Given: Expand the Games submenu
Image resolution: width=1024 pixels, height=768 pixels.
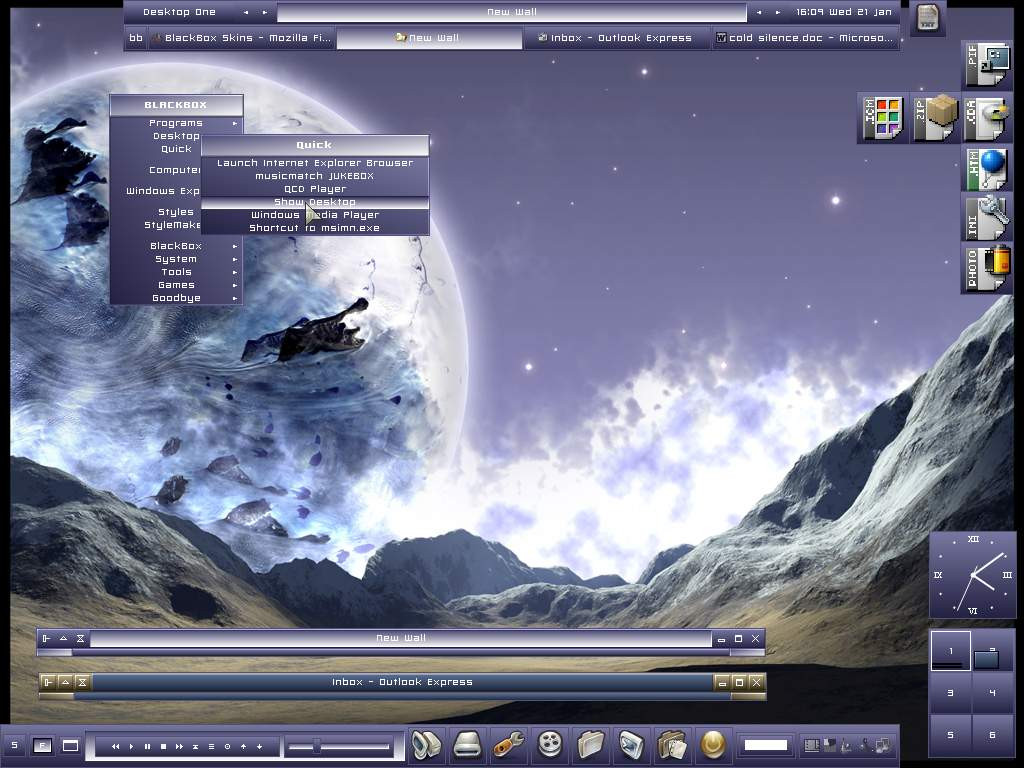Looking at the screenshot, I should pos(176,285).
